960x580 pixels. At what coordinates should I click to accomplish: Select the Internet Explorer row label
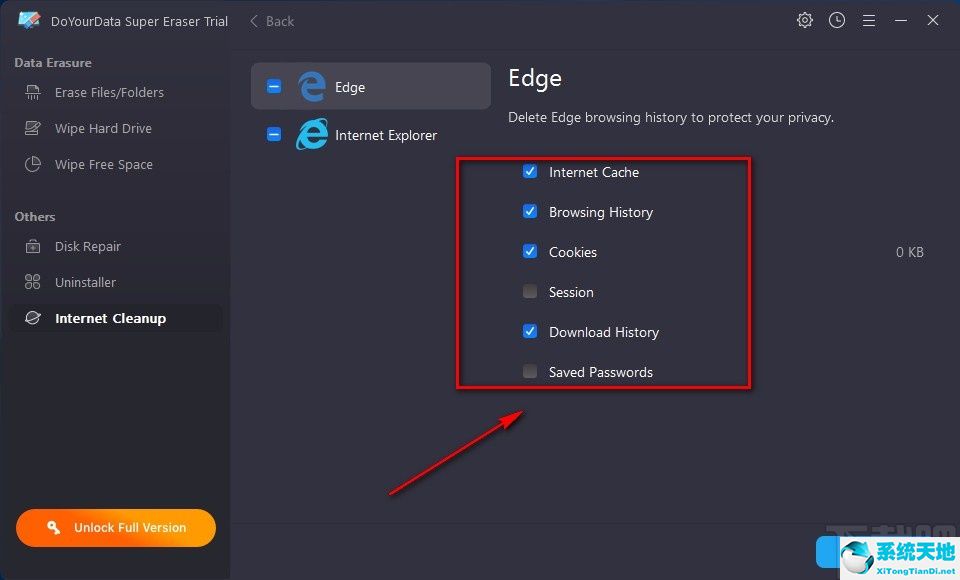click(386, 135)
